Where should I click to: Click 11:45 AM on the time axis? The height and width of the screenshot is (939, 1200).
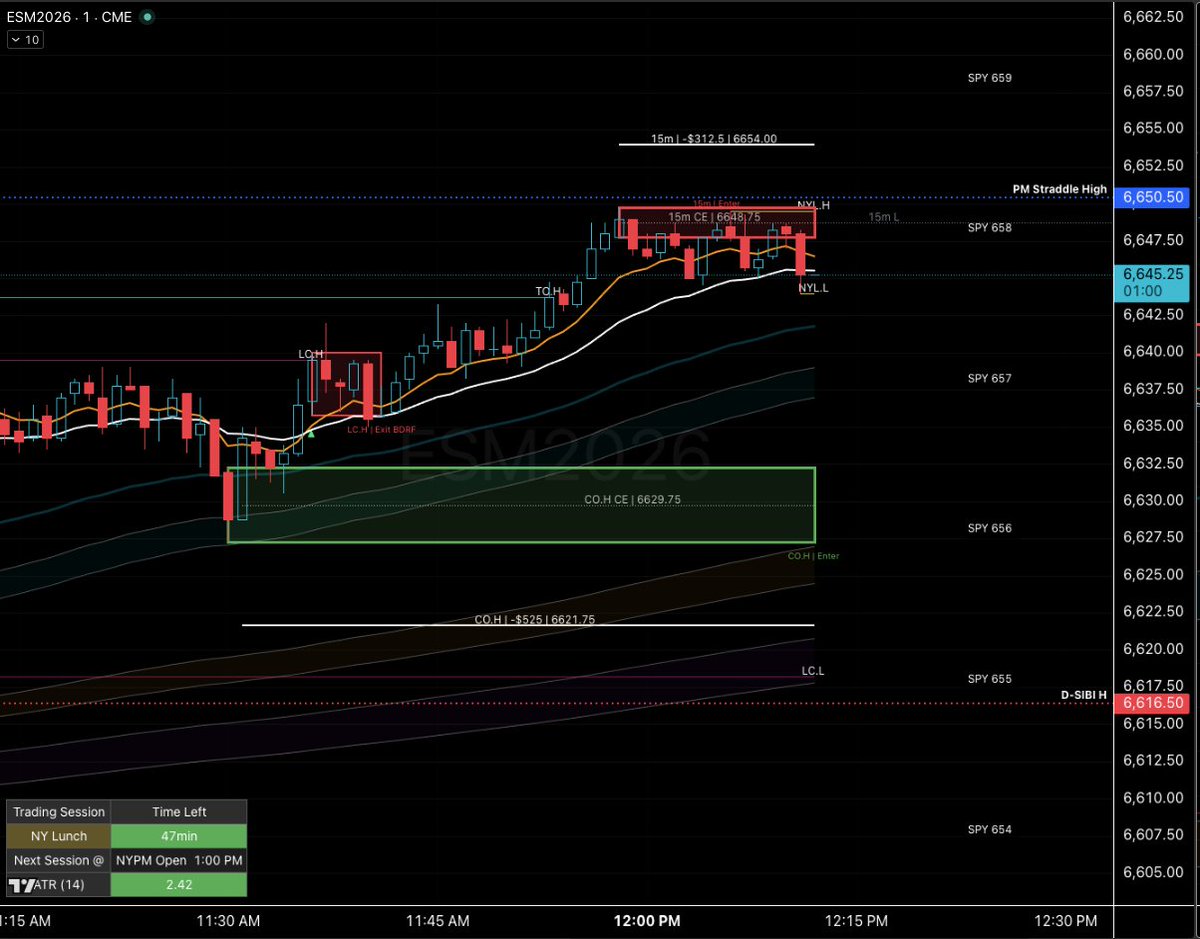click(438, 920)
